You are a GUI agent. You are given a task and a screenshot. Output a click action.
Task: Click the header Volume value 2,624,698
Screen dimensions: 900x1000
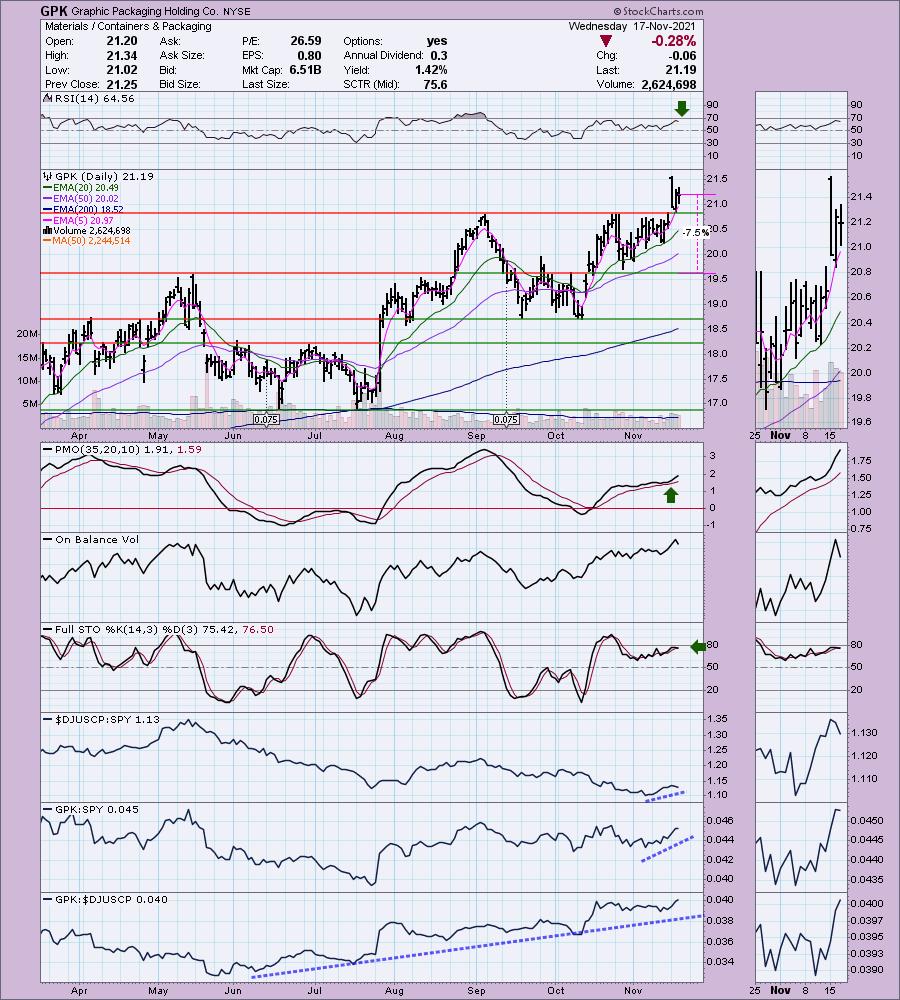pos(668,84)
